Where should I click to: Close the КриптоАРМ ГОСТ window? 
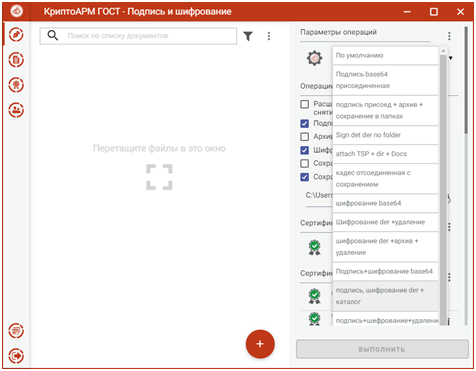(460, 12)
